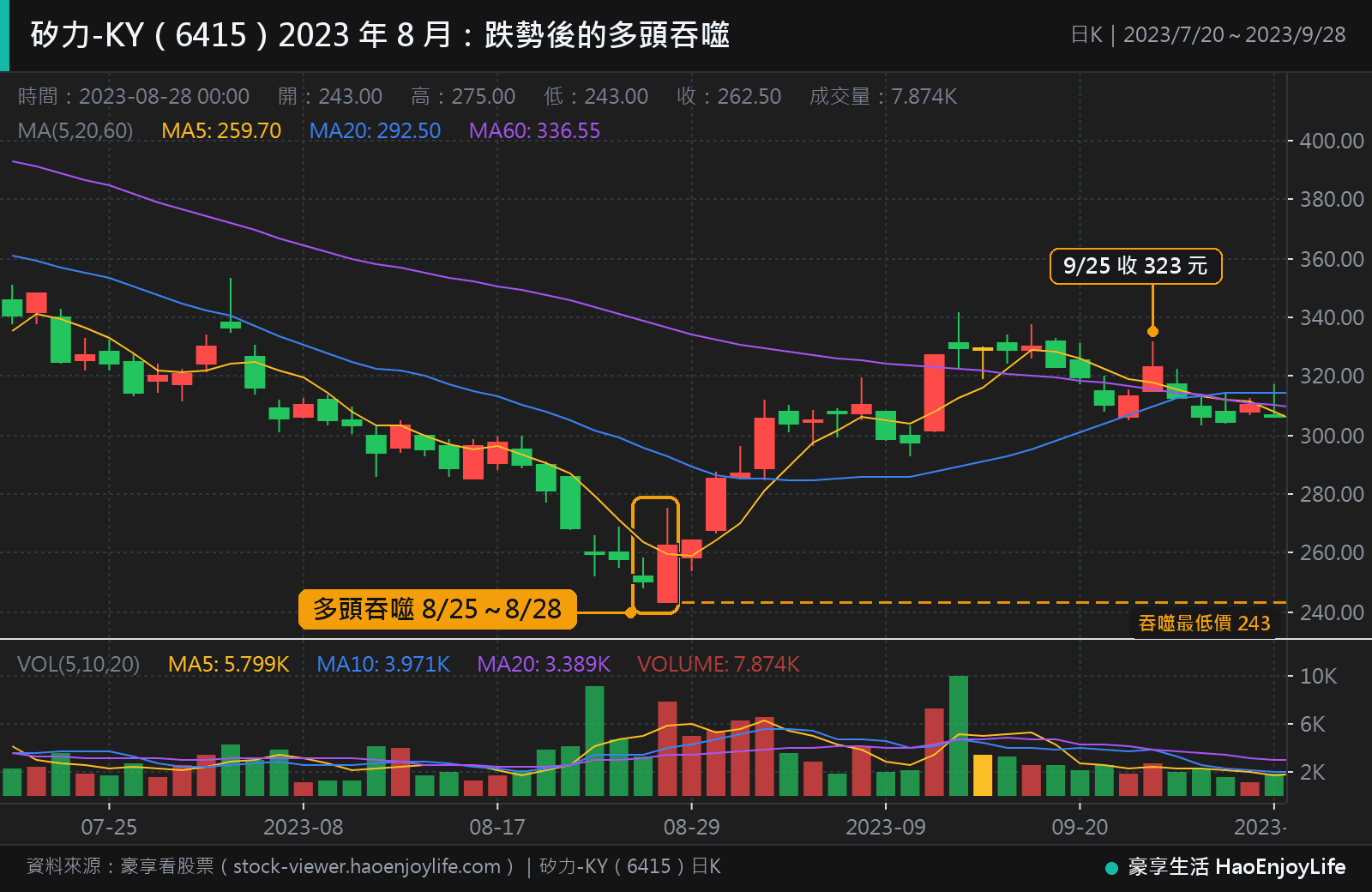The width and height of the screenshot is (1372, 892).
Task: Click the volume MA10: 3.971K label
Action: point(383,664)
